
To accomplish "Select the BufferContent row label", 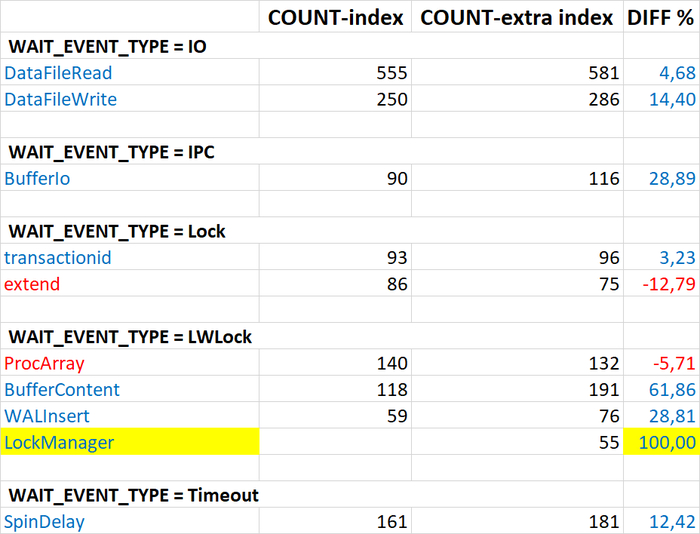I will coord(62,389).
